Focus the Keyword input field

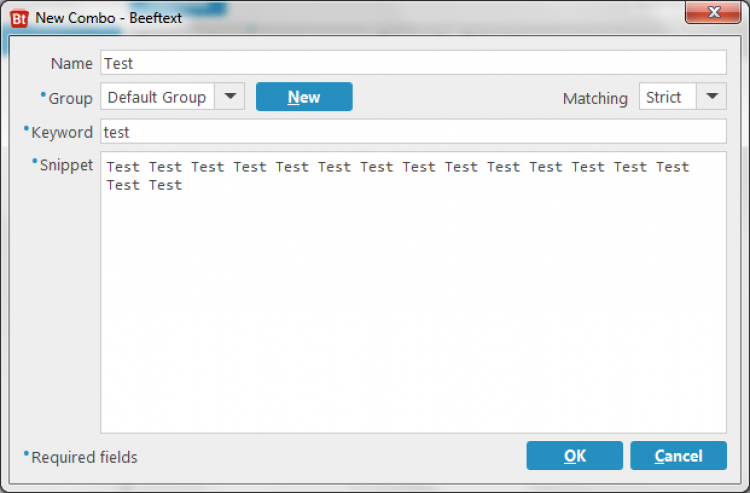click(x=413, y=131)
